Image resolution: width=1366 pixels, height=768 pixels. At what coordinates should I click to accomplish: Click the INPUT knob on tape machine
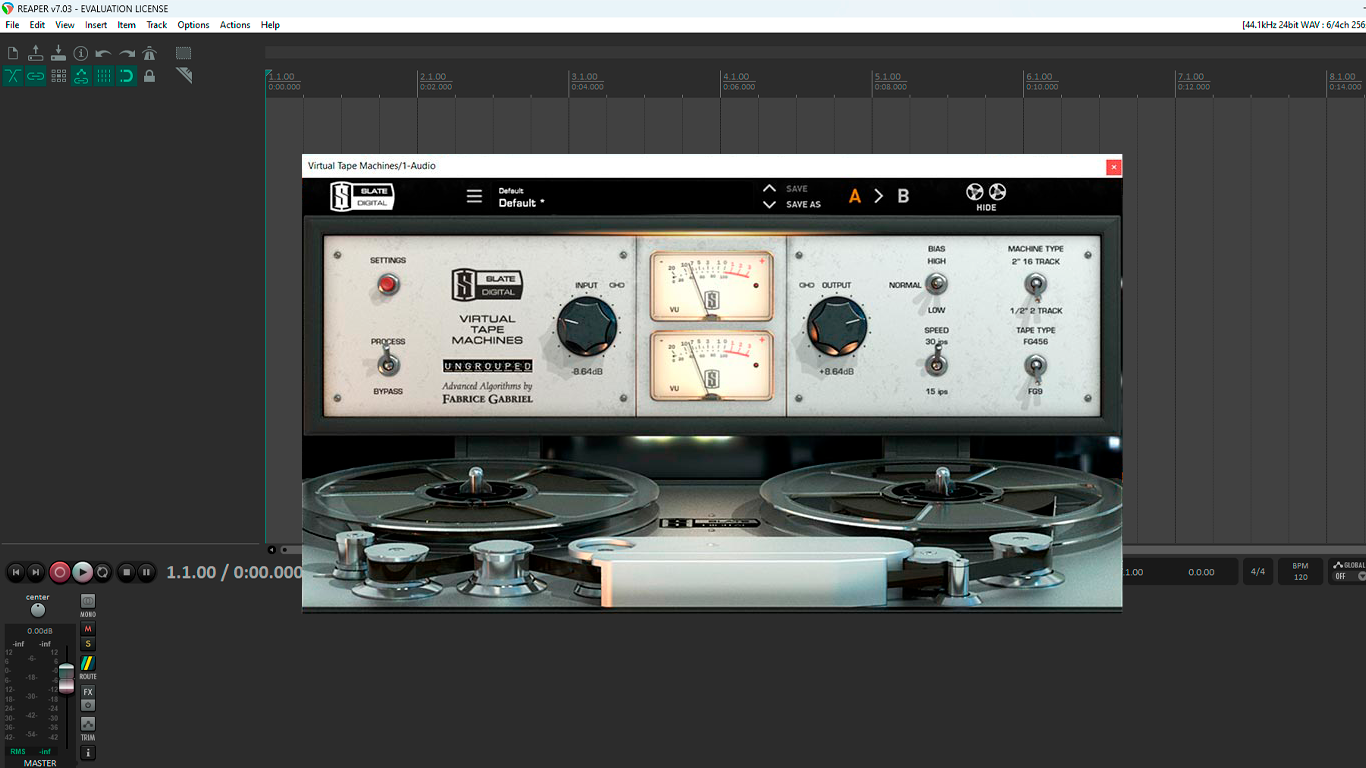pos(587,327)
